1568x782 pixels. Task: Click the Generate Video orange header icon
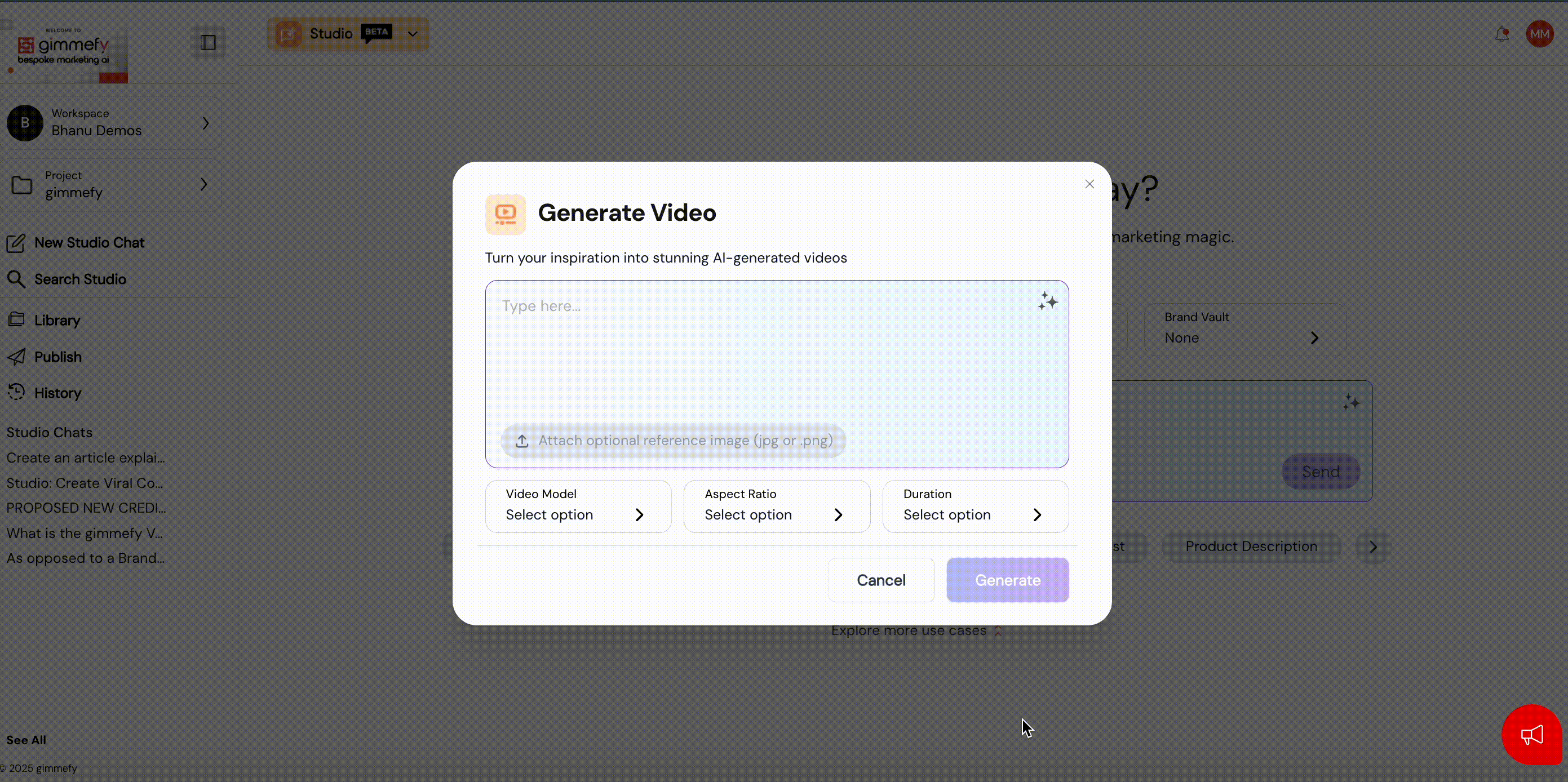(505, 214)
